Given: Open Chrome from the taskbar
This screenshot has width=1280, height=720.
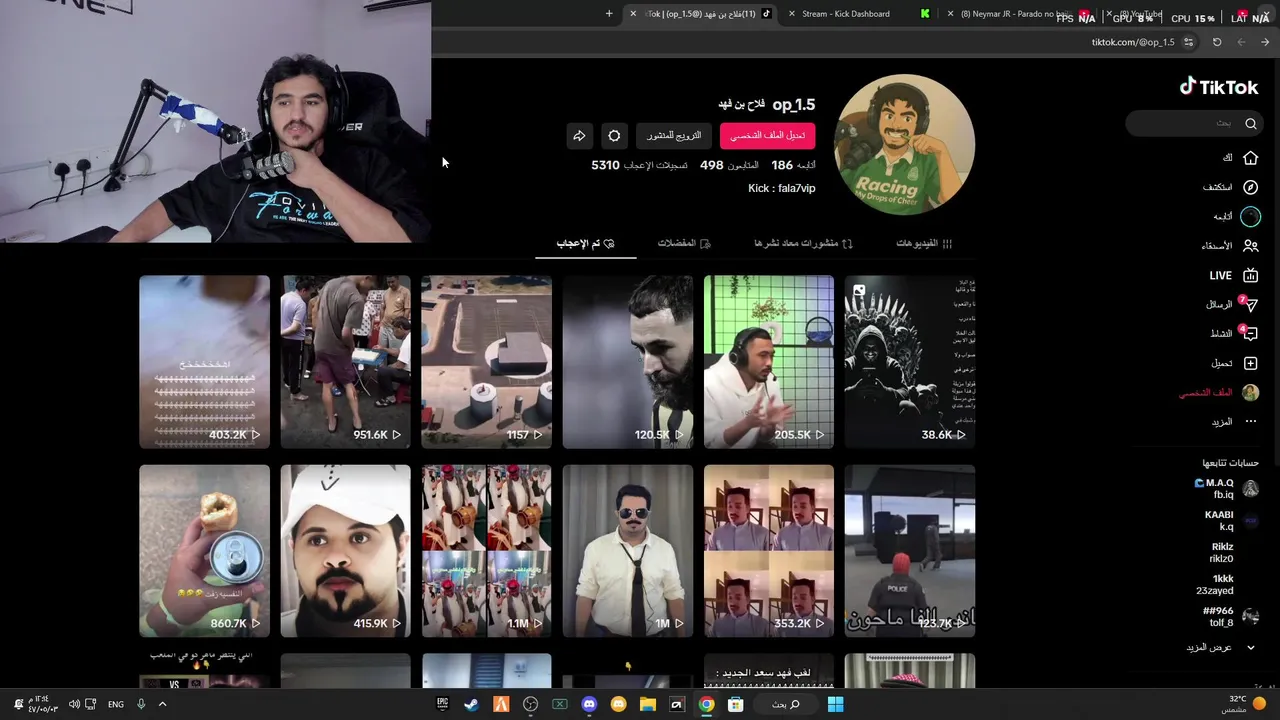Looking at the screenshot, I should pos(707,705).
